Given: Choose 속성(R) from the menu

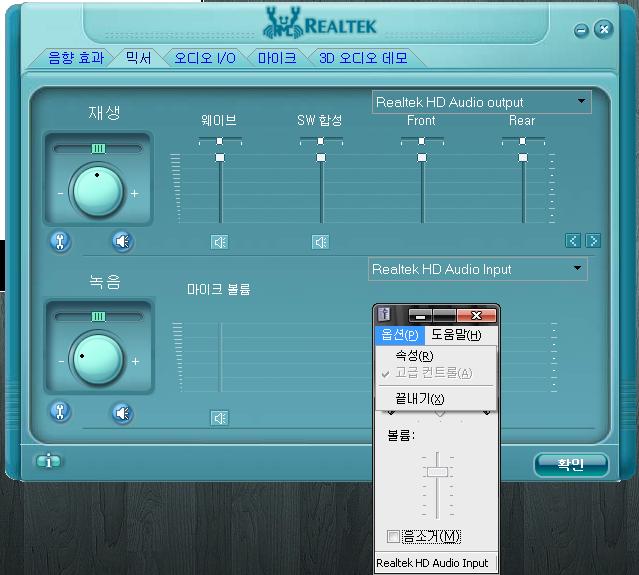Looking at the screenshot, I should (x=436, y=356).
